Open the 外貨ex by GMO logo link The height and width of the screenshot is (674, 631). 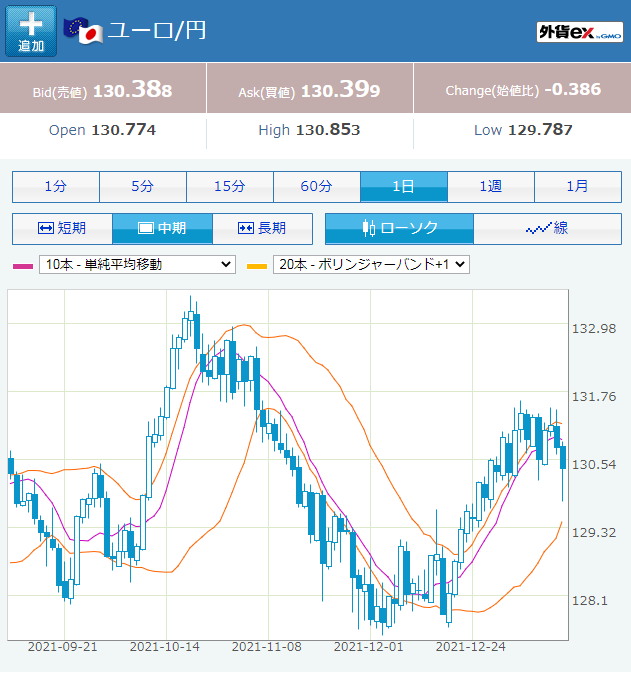[x=580, y=32]
